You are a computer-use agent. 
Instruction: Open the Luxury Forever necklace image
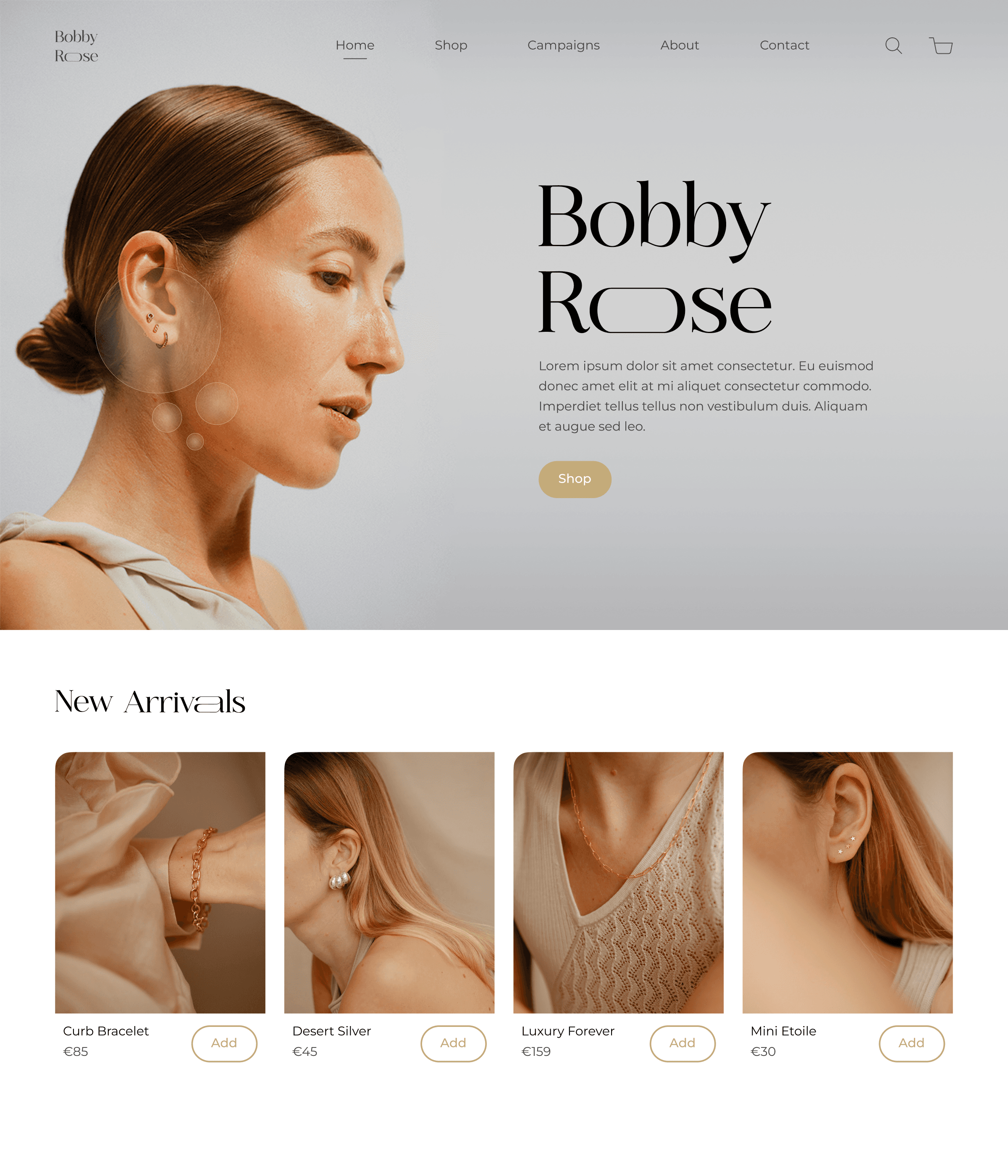point(619,882)
